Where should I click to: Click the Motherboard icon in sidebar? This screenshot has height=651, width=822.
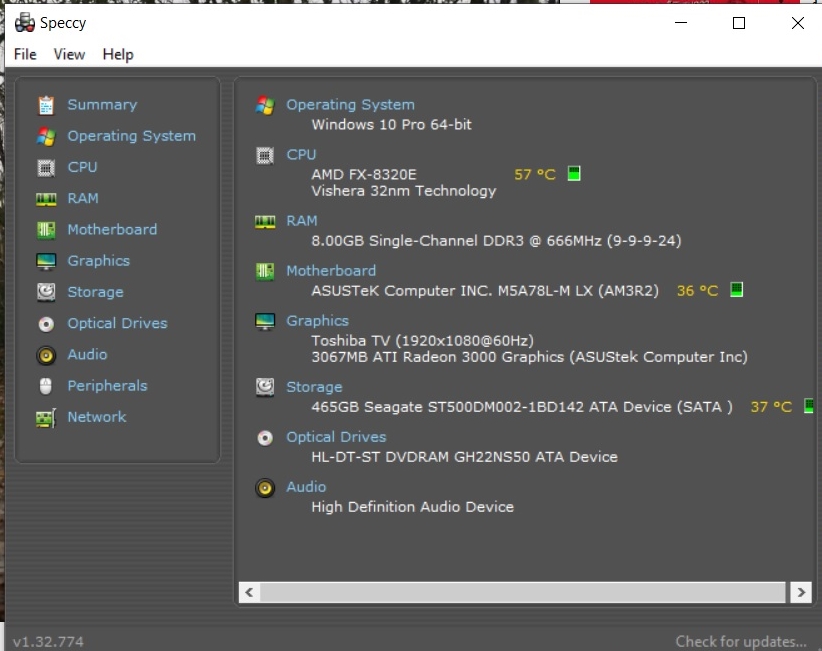click(46, 230)
